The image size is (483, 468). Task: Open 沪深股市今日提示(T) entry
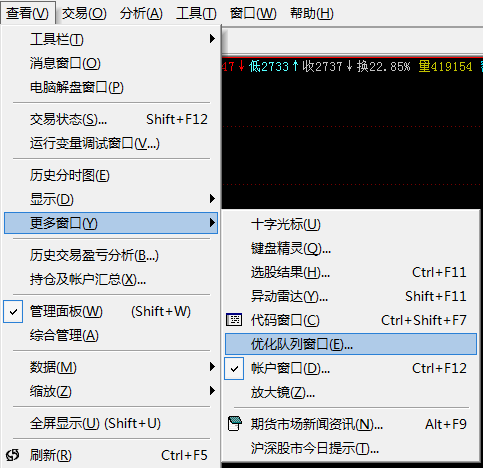click(x=351, y=448)
